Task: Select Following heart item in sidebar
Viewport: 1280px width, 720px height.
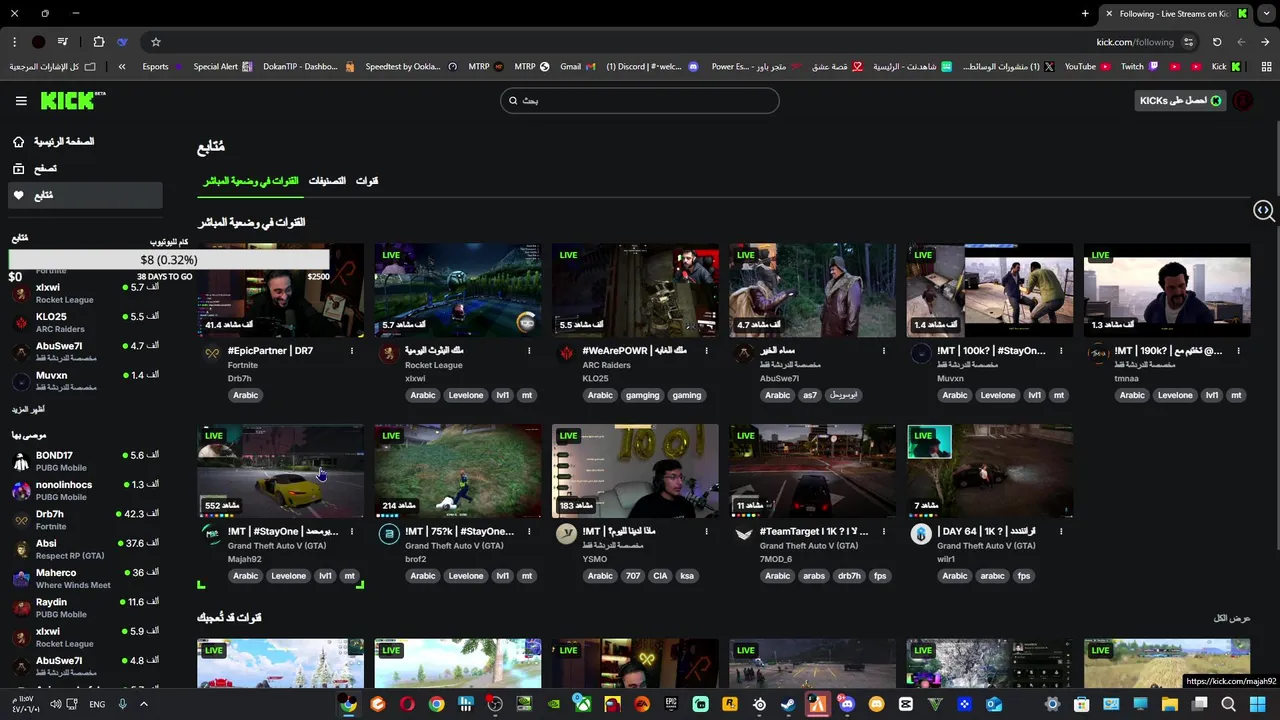Action: (84, 196)
